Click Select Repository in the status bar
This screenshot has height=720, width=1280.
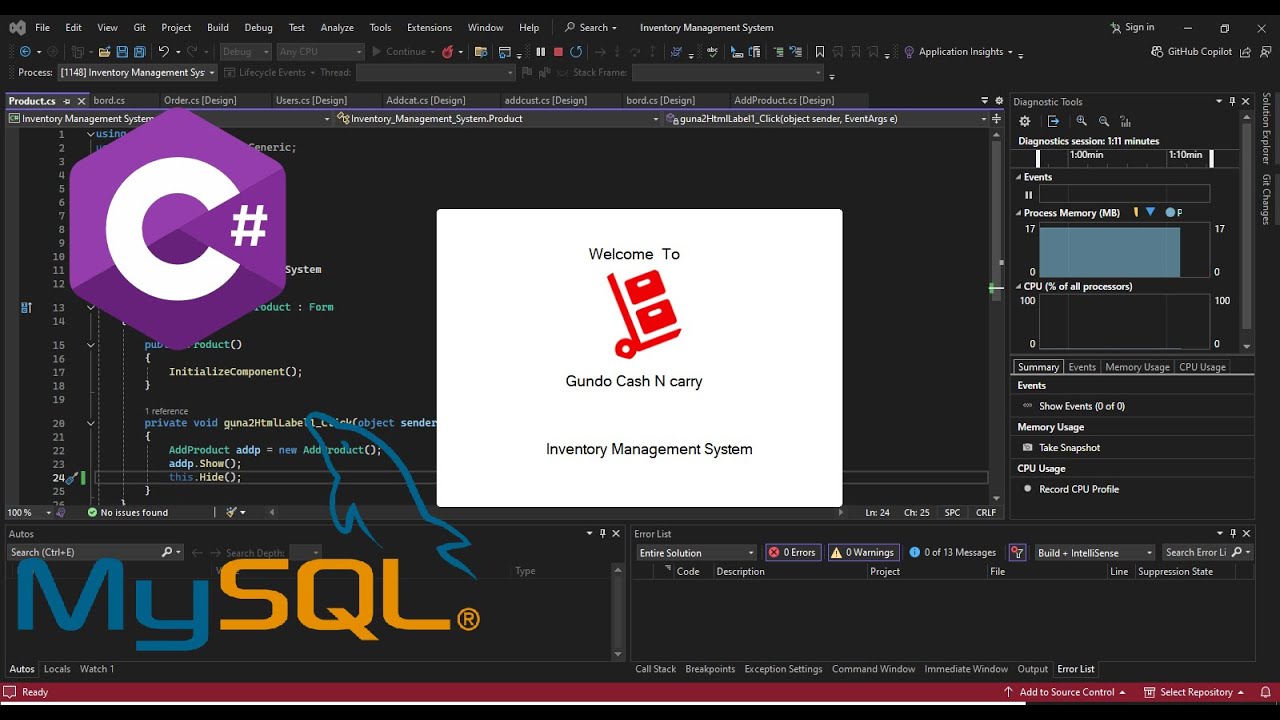click(1195, 692)
